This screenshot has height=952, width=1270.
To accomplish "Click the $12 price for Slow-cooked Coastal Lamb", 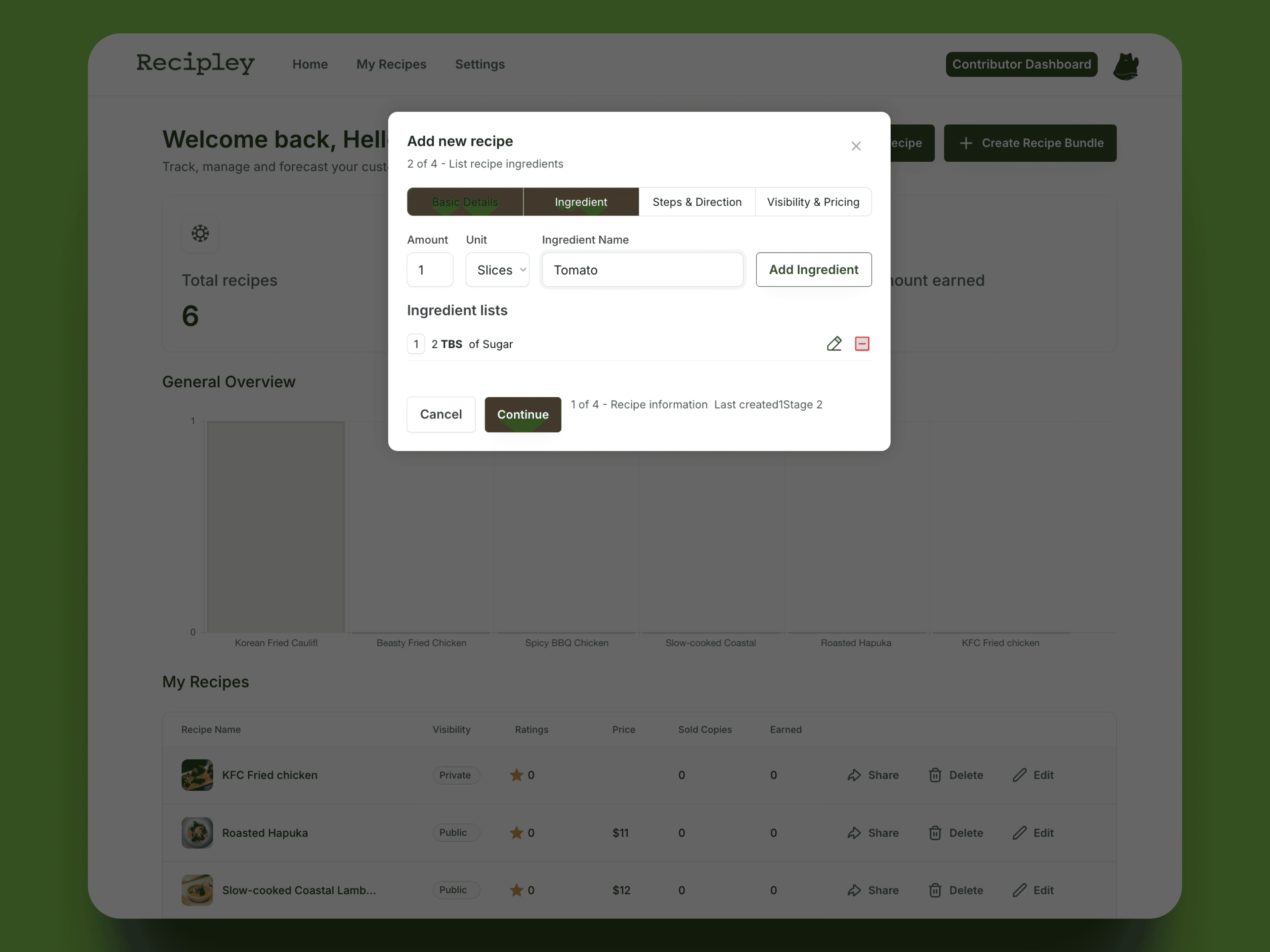I will tap(621, 890).
